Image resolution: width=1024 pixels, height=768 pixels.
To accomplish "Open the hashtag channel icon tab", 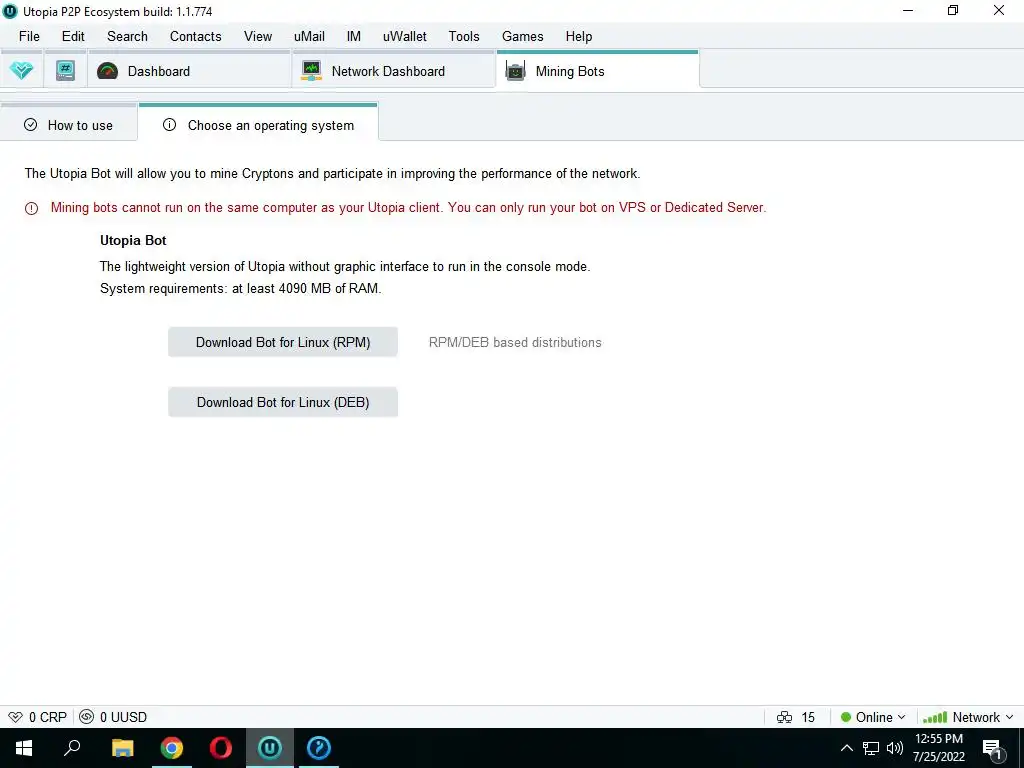I will (x=65, y=70).
